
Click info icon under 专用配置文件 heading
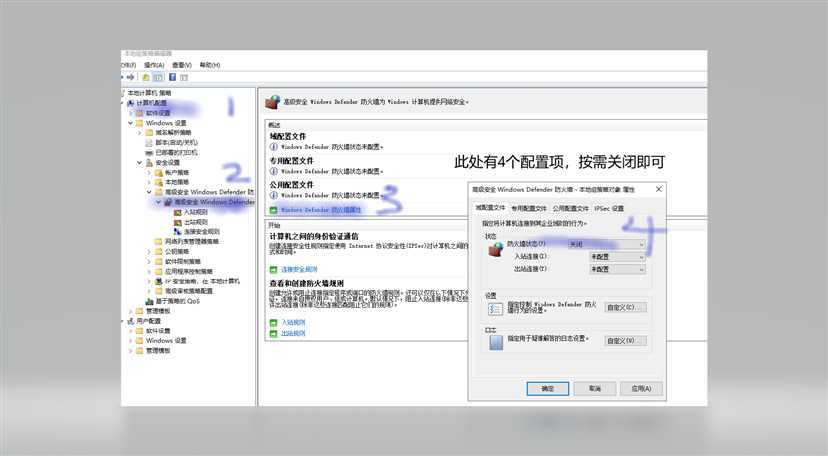[x=274, y=171]
